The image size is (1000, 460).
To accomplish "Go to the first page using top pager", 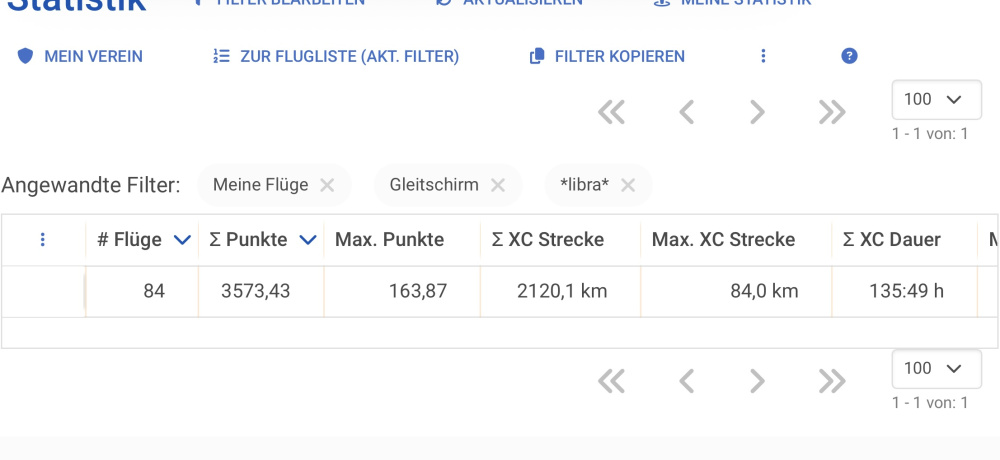I will [611, 112].
